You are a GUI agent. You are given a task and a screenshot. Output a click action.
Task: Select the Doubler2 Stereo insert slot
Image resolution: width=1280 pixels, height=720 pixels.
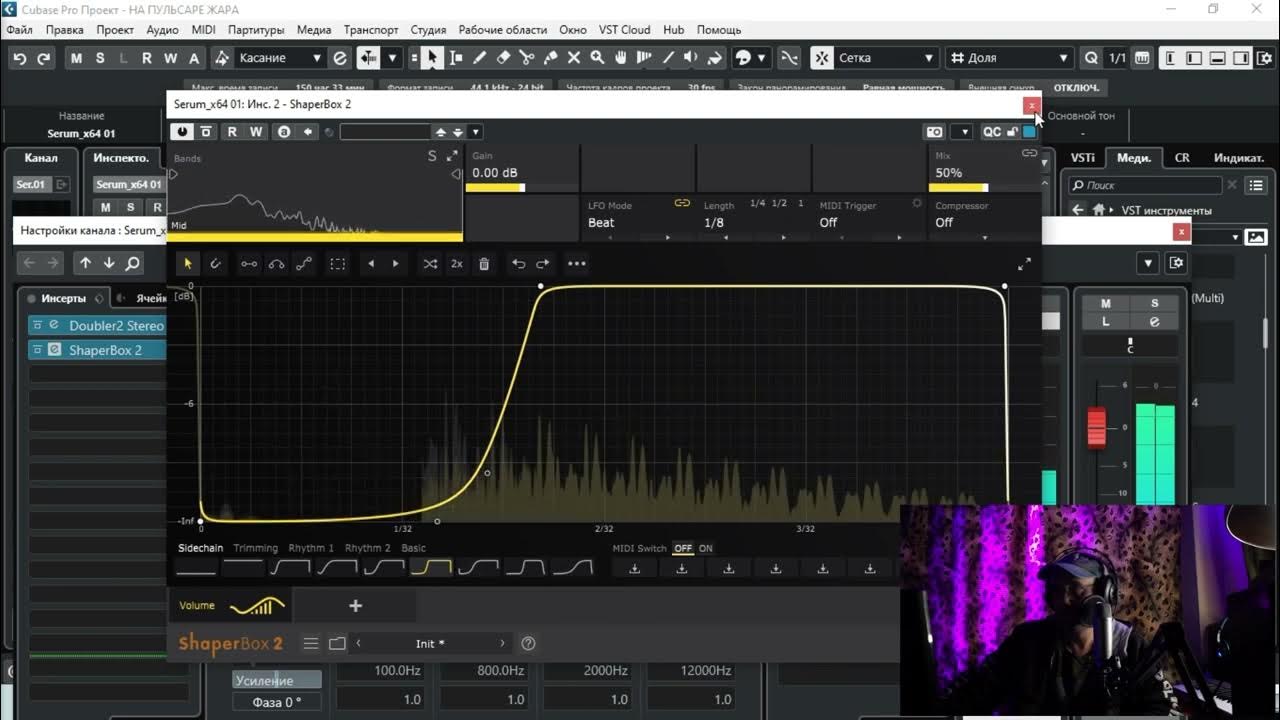click(x=116, y=325)
